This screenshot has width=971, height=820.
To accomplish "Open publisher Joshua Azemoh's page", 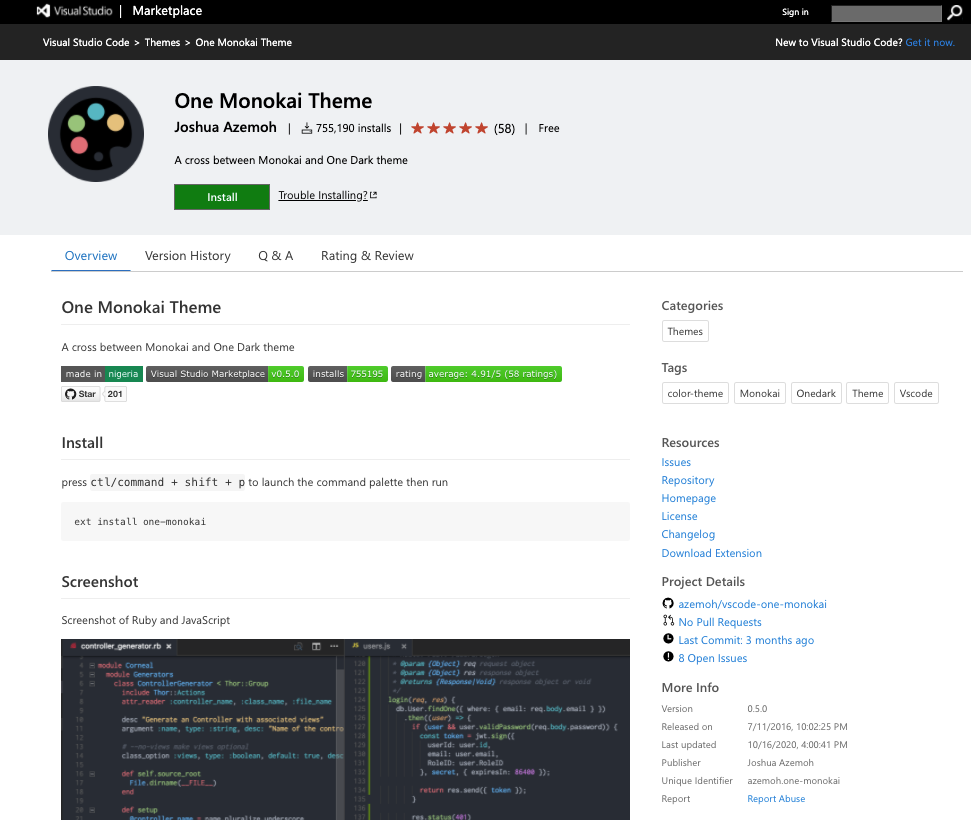I will point(225,127).
